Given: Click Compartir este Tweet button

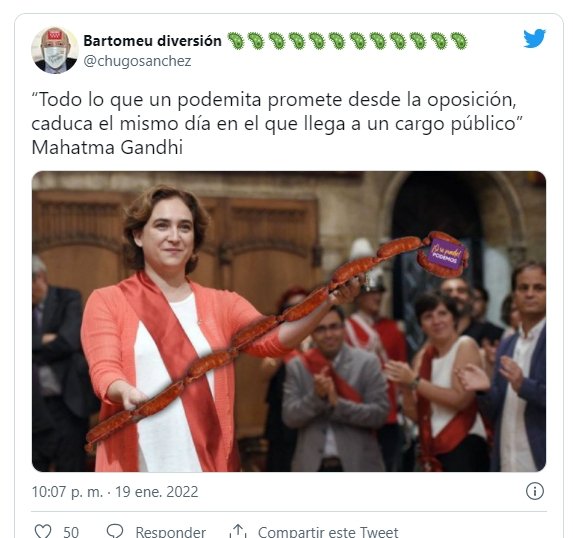Looking at the screenshot, I should (x=328, y=532).
